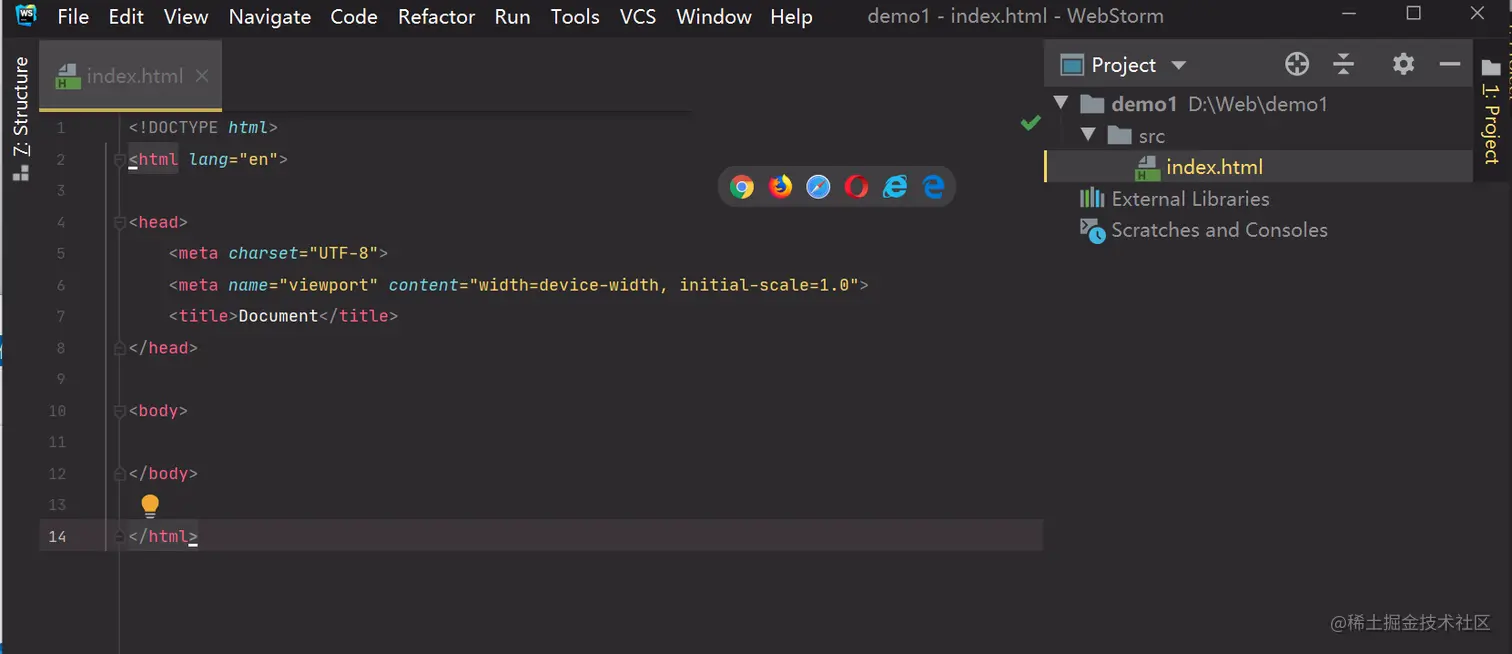Click the External Libraries icon

(1091, 198)
